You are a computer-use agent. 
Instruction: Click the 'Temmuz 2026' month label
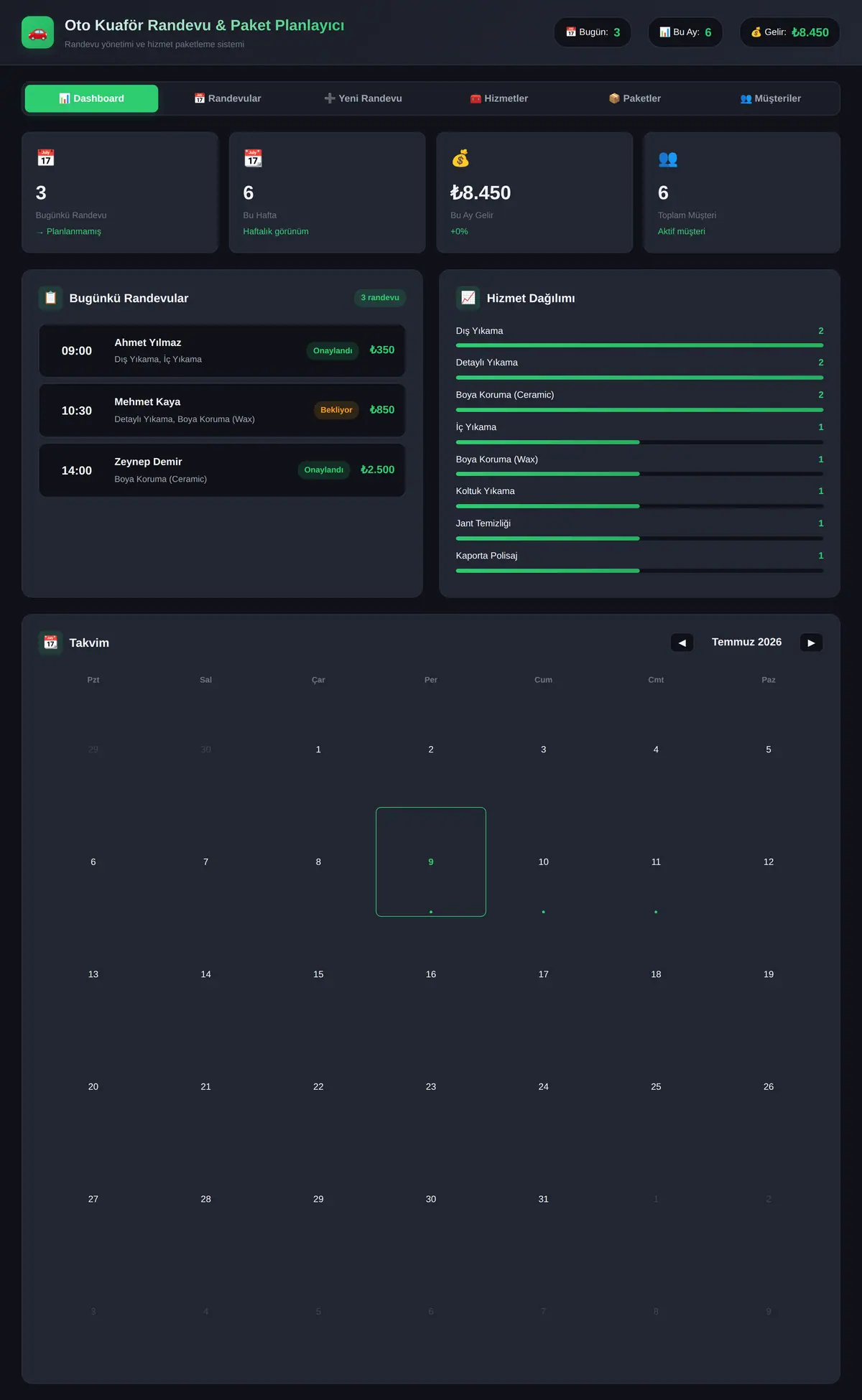[746, 642]
